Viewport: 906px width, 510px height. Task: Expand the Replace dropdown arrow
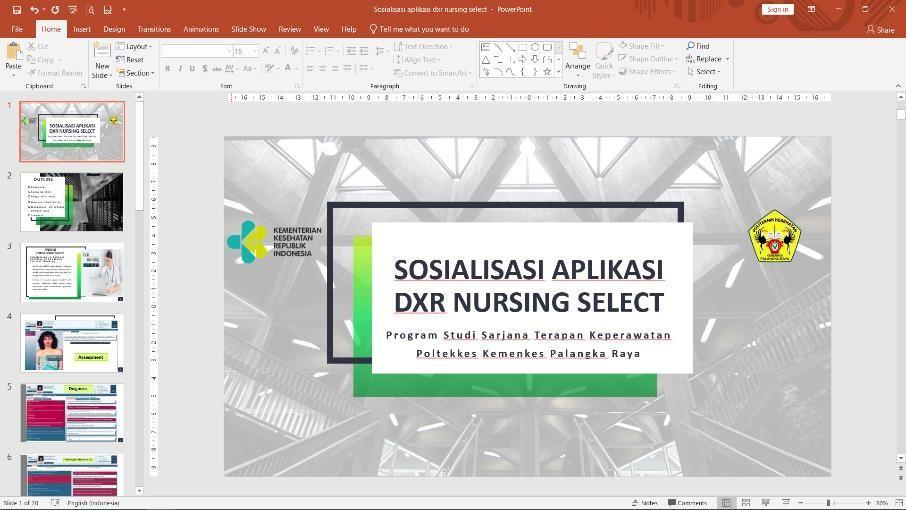pos(727,59)
